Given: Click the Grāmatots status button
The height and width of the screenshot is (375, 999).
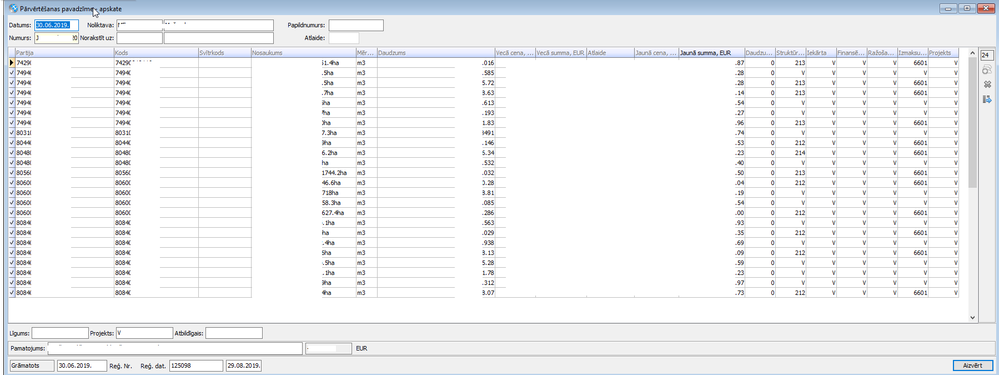Looking at the screenshot, I should pyautogui.click(x=31, y=365).
